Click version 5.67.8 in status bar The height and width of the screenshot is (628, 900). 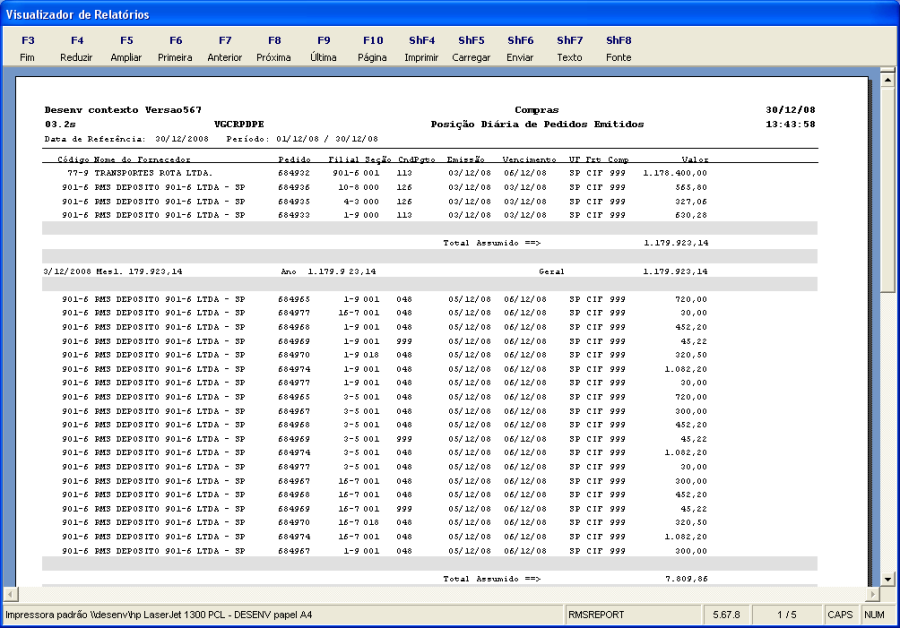(727, 615)
